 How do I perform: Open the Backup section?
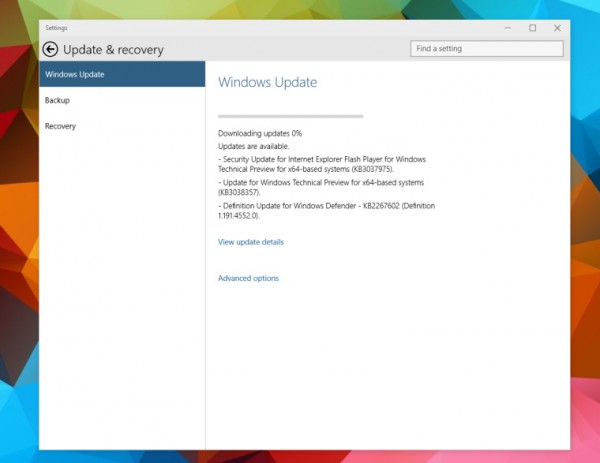(x=57, y=100)
